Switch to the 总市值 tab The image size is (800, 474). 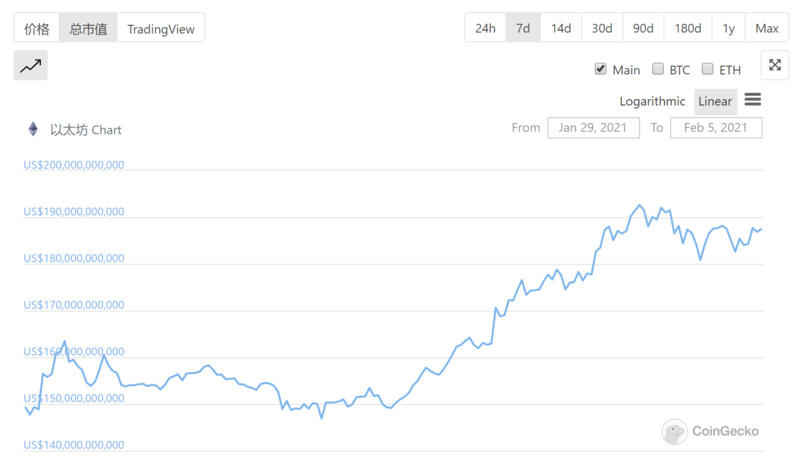tap(89, 28)
